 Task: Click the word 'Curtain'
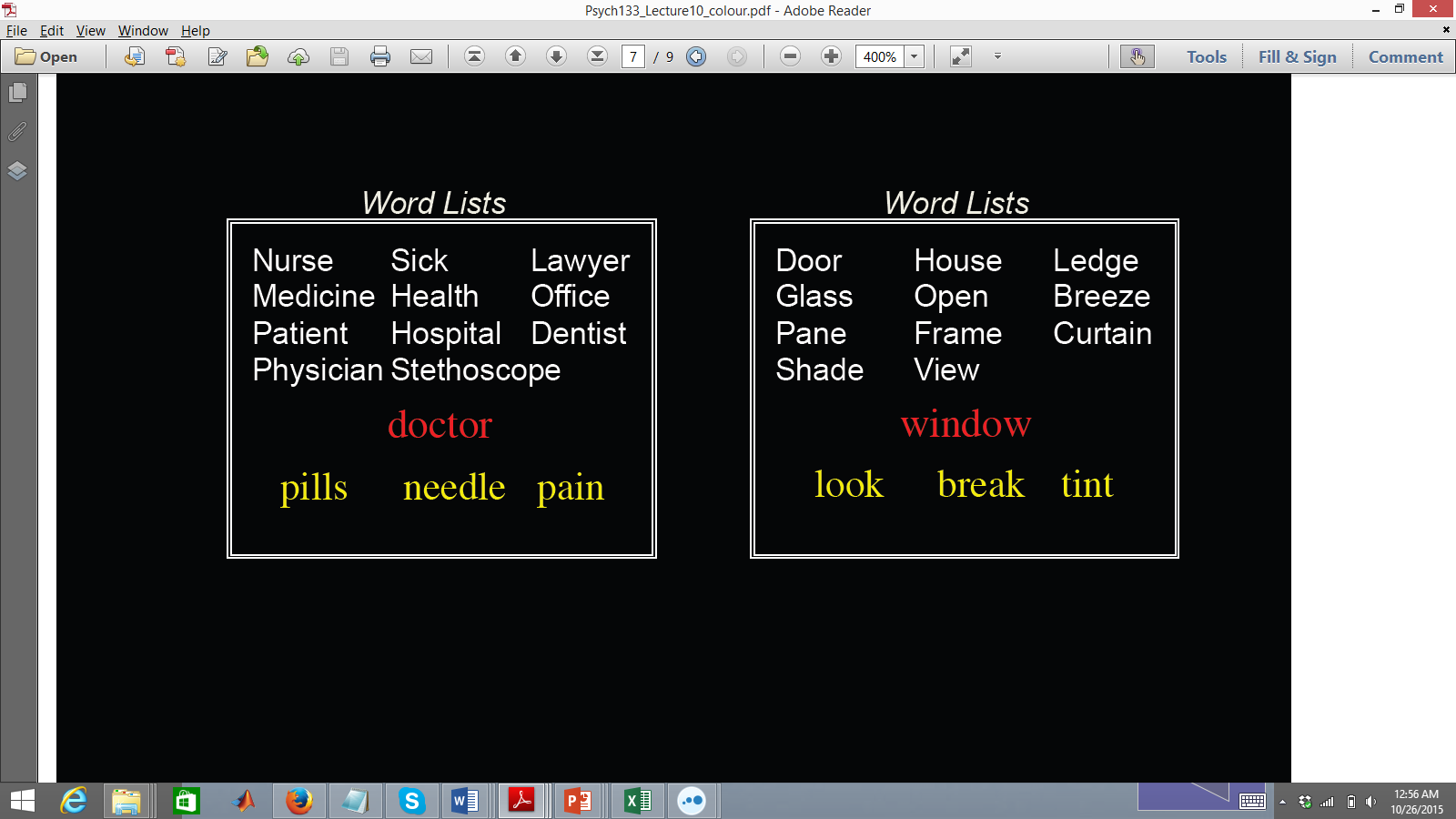1102,333
